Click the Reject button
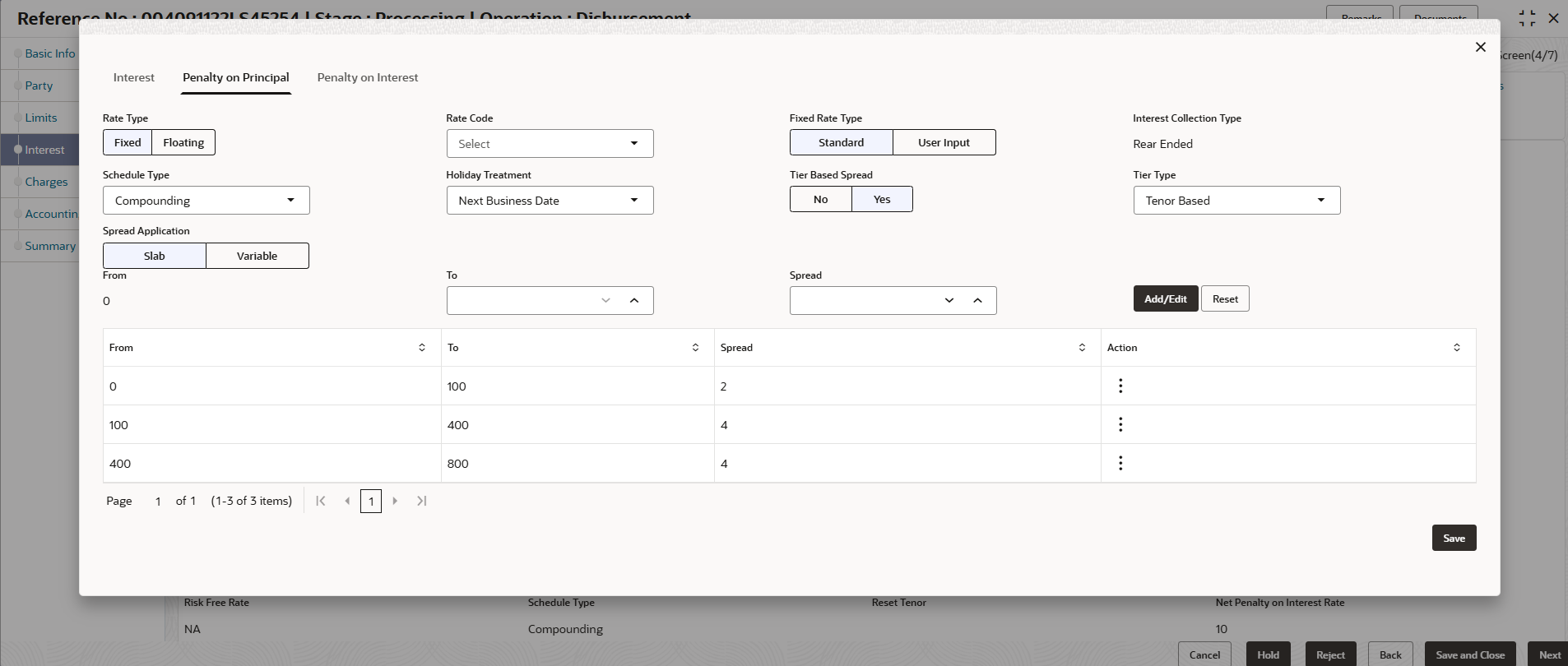This screenshot has width=1568, height=666. [1330, 654]
